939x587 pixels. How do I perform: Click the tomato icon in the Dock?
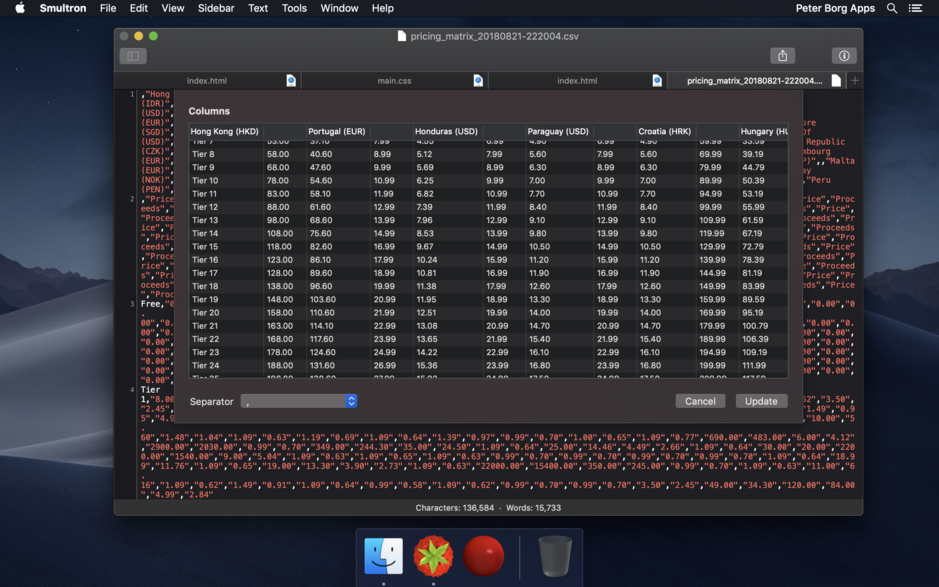(x=484, y=557)
